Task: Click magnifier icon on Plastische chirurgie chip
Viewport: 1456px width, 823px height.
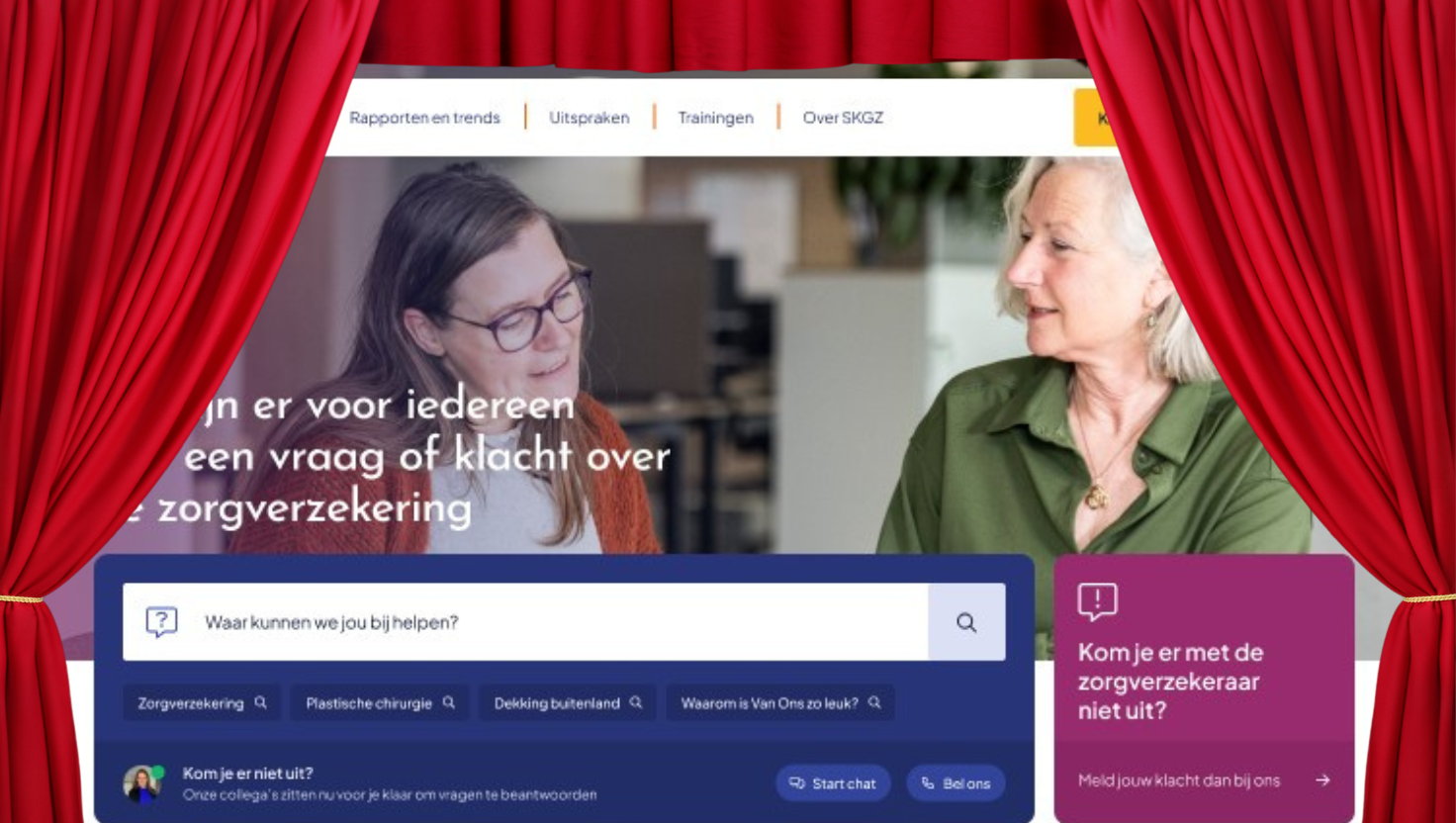Action: coord(448,702)
